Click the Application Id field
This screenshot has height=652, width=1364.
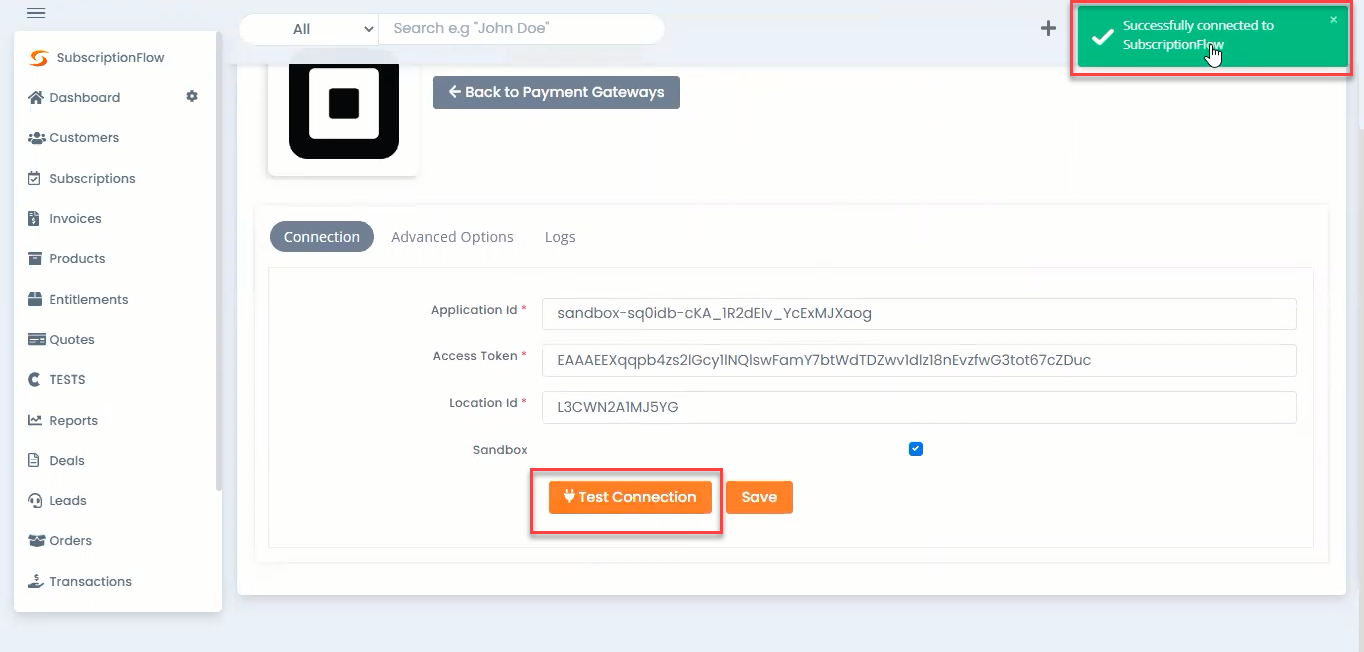point(919,313)
